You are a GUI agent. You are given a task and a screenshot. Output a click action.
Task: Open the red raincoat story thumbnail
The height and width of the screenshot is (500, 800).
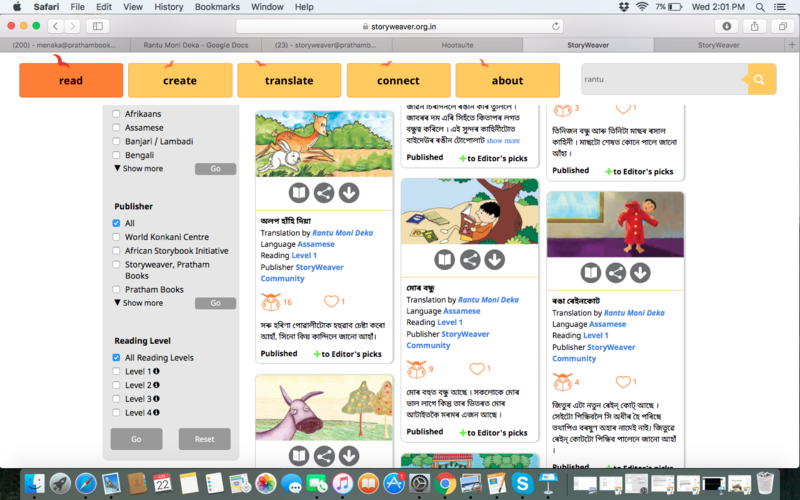615,224
